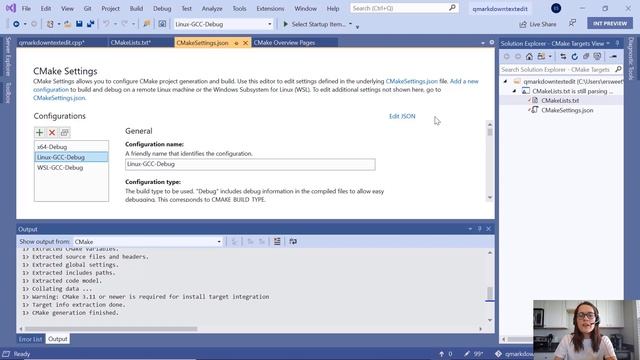Collapse the qmarkdowntextedit root tree node

click(505, 82)
